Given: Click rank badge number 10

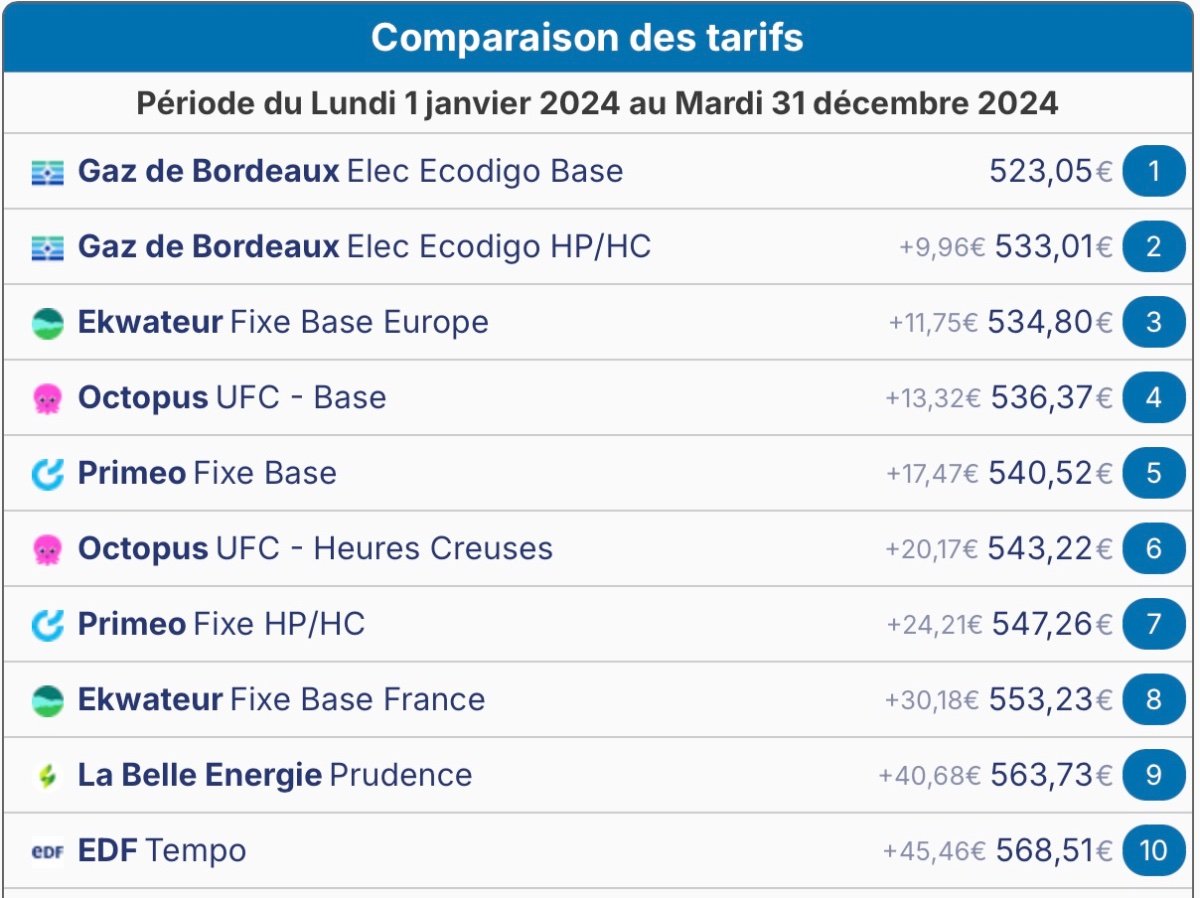Looking at the screenshot, I should 1153,851.
